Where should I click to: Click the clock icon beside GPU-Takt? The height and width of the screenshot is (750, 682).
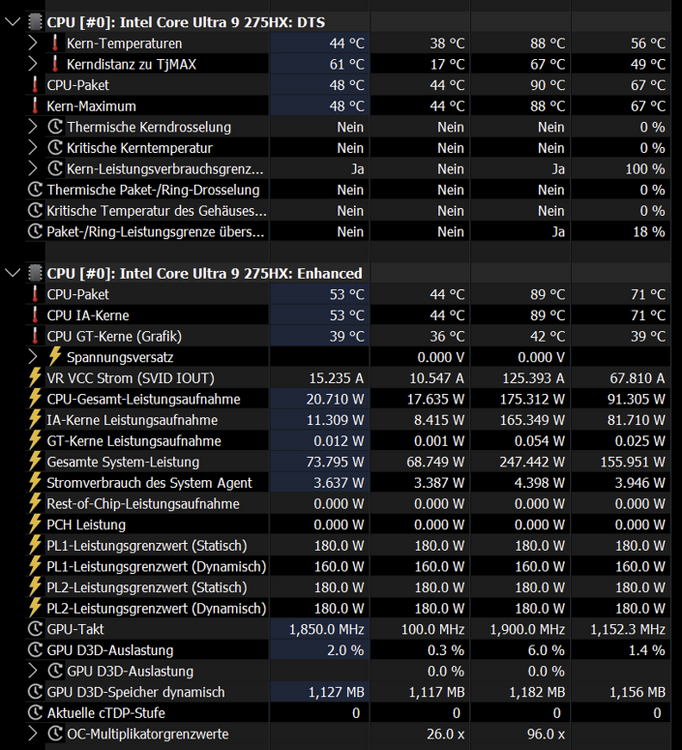[x=34, y=629]
